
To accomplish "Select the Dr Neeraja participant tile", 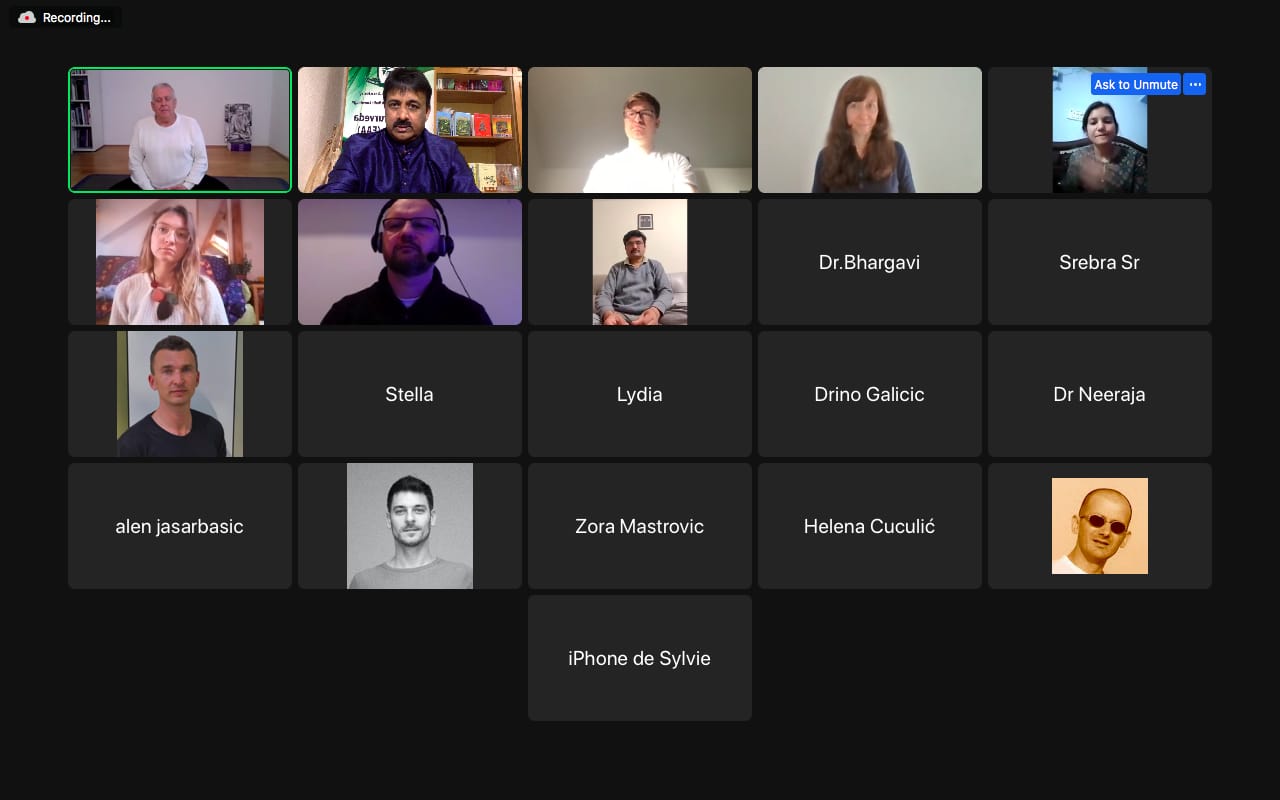I will [x=1100, y=394].
